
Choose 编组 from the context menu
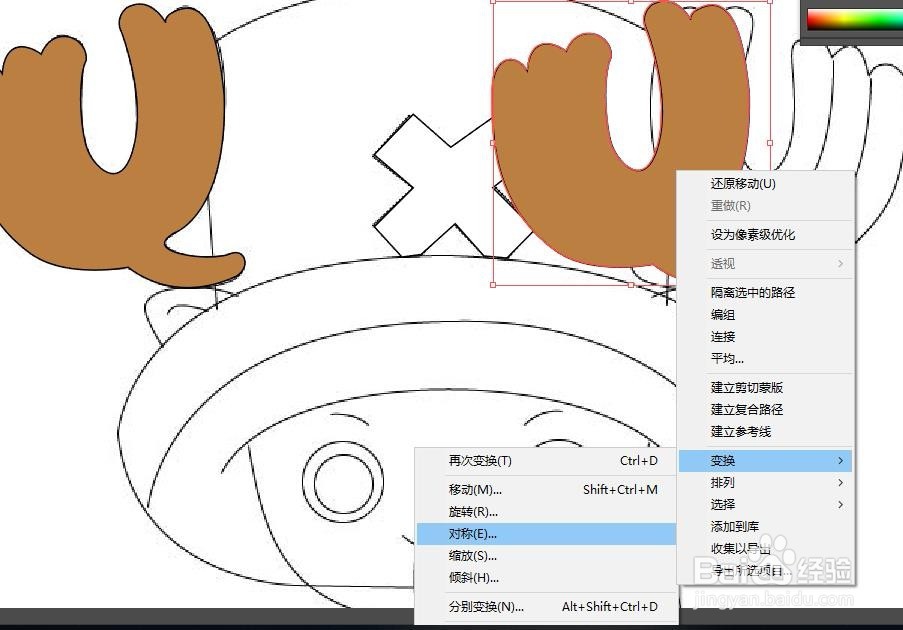coord(765,314)
